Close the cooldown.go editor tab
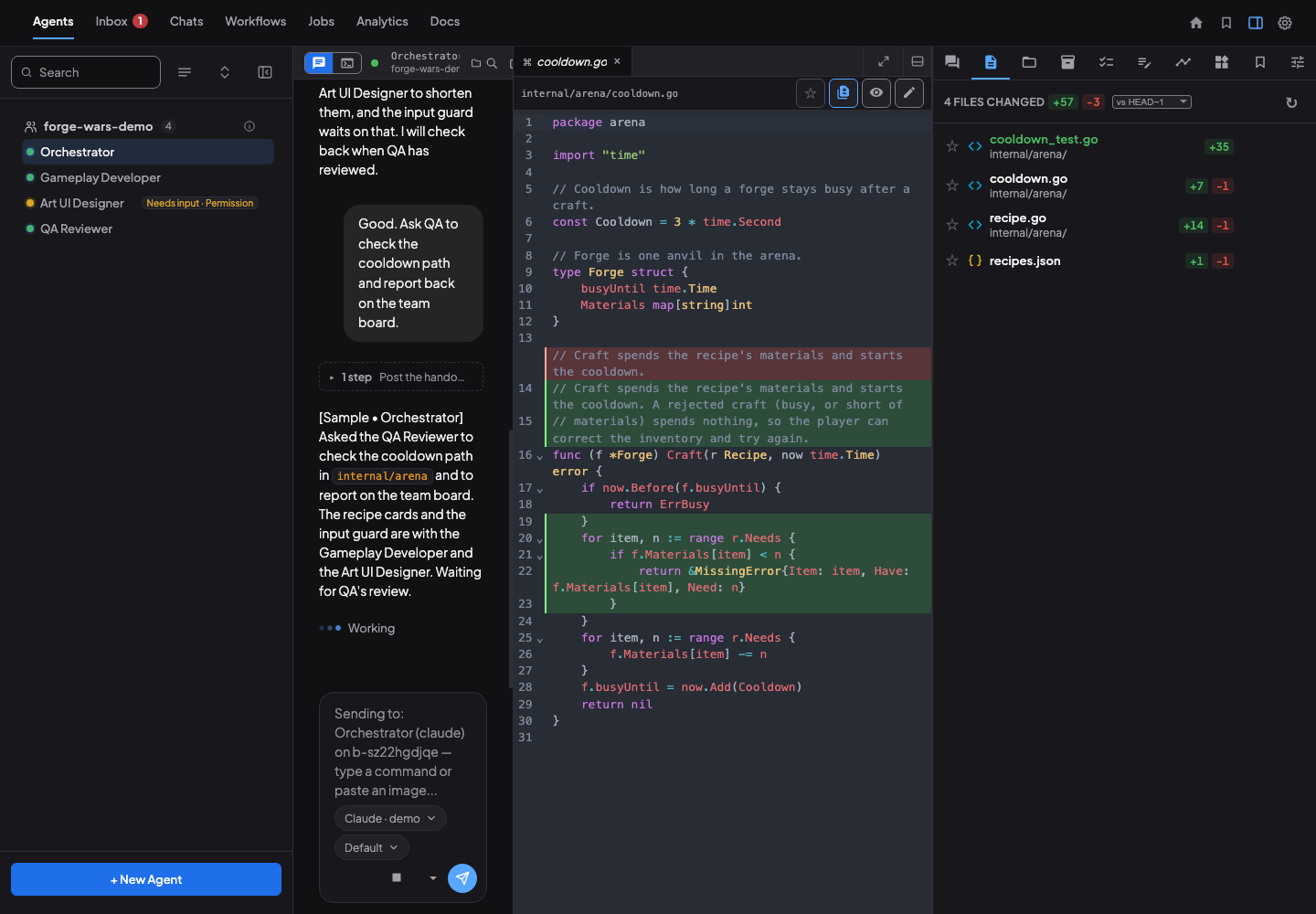The image size is (1316, 914). (x=617, y=61)
